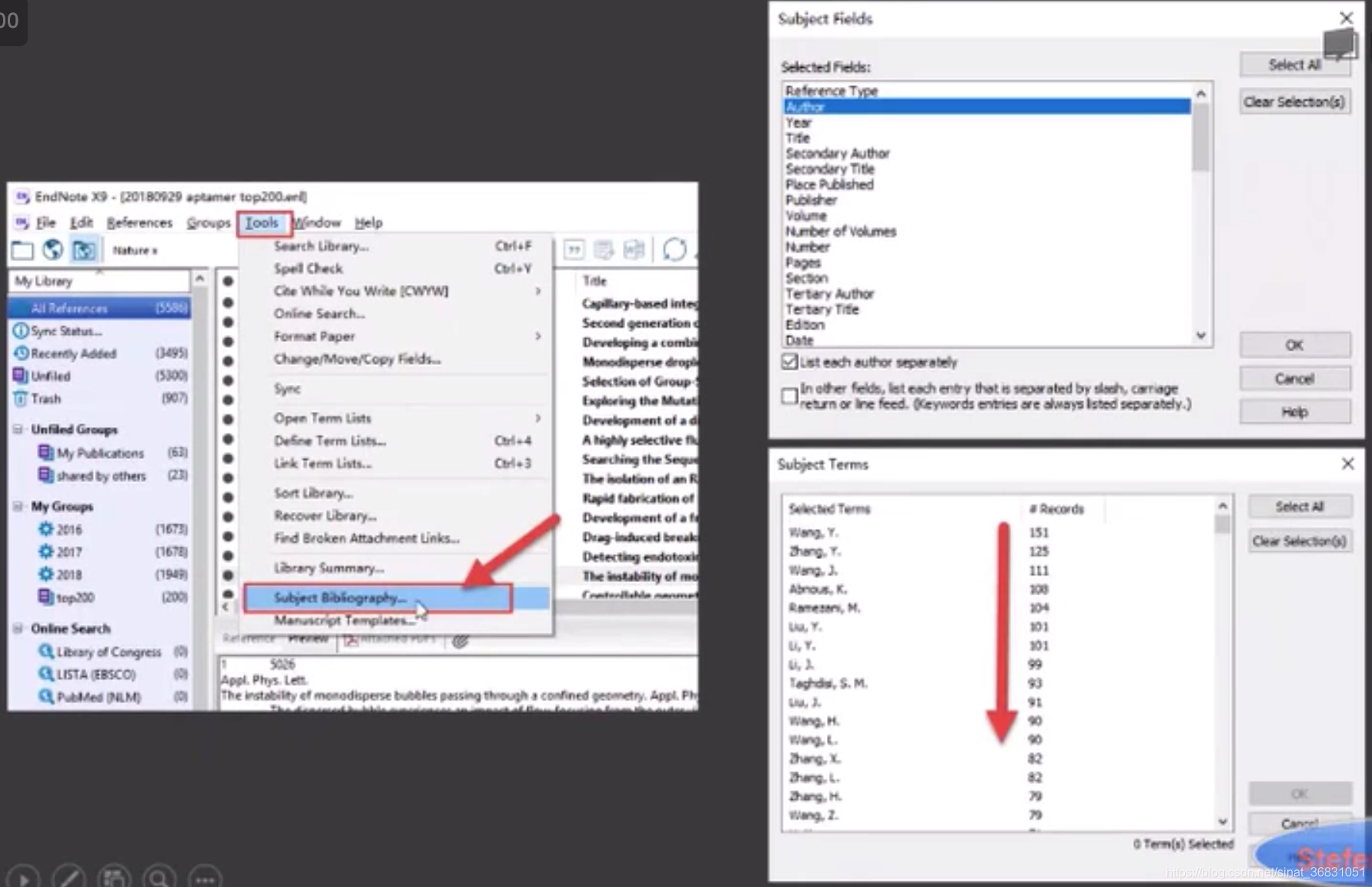Image resolution: width=1372 pixels, height=887 pixels.
Task: Switch to the Preview tab
Action: (309, 638)
